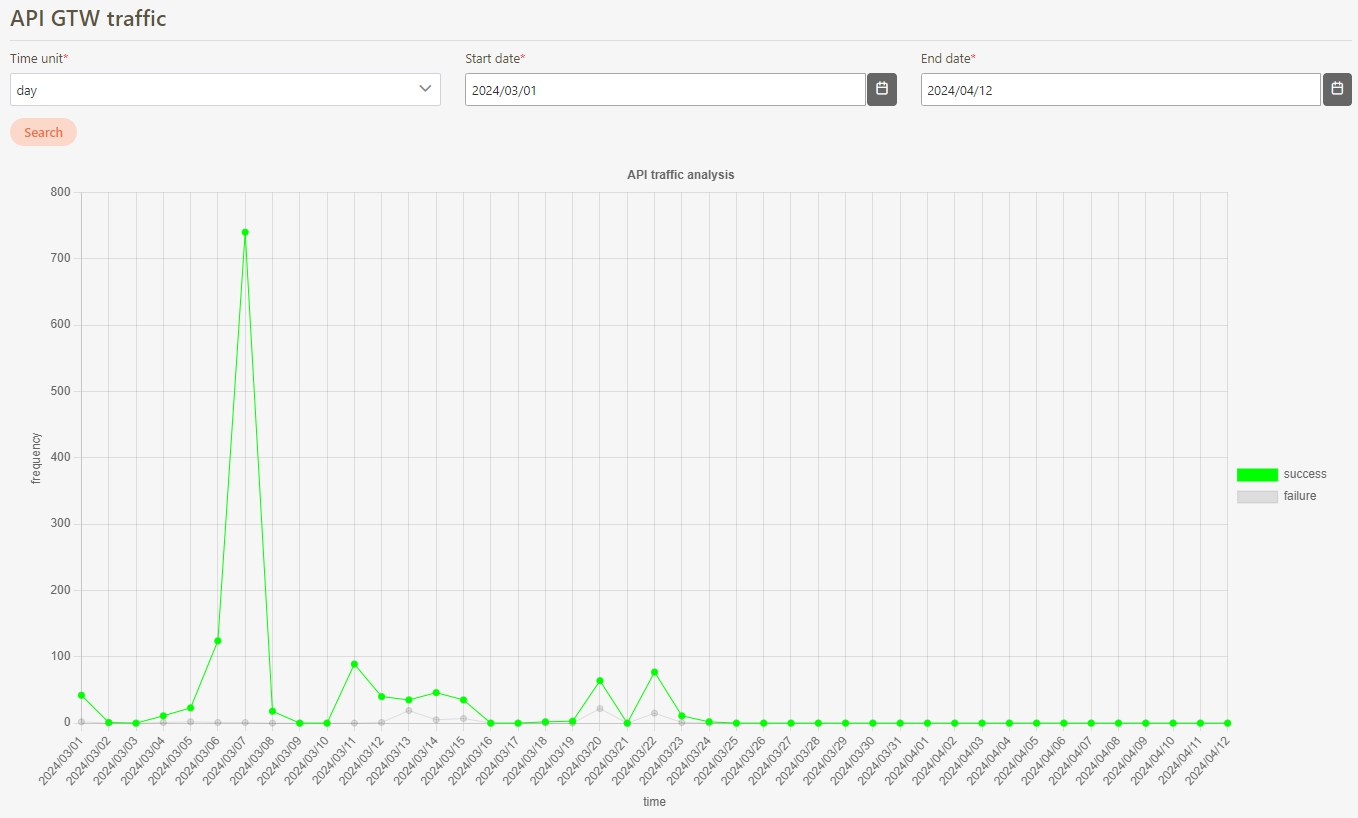The width and height of the screenshot is (1358, 818).
Task: Toggle the success series legend swatch
Action: point(1257,475)
